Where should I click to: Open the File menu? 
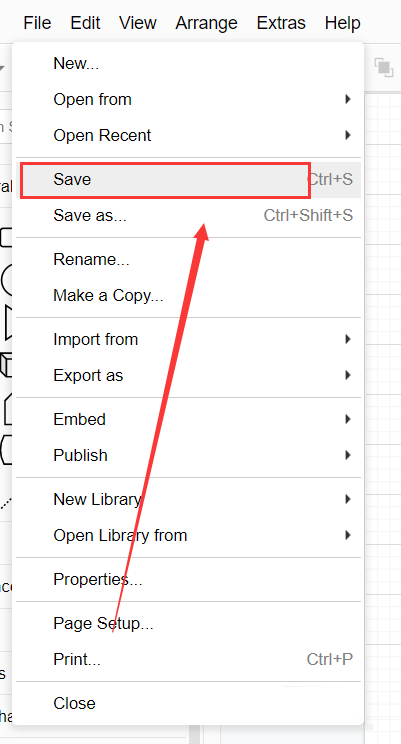pos(37,22)
